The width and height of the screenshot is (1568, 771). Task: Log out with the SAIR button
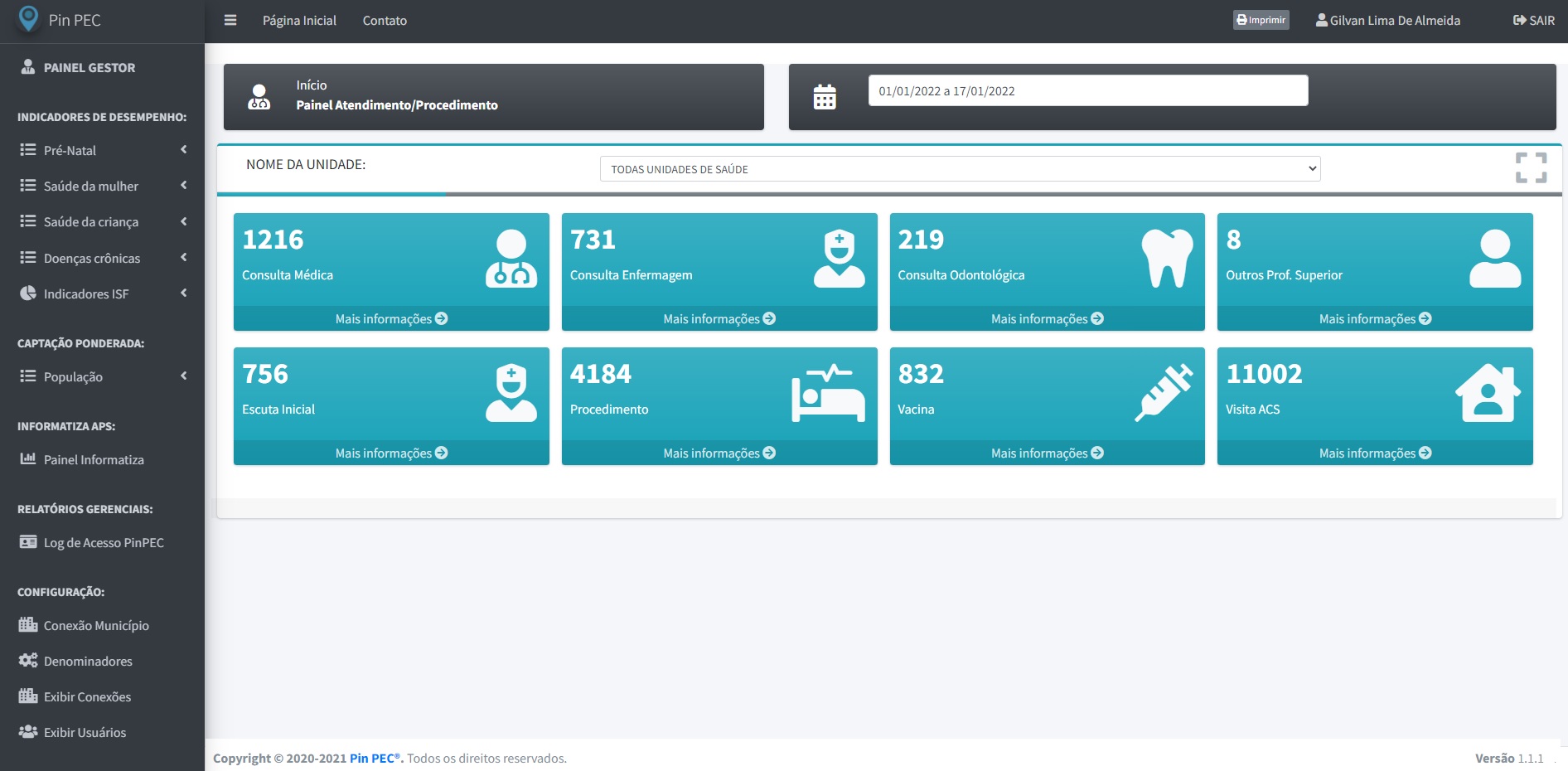[x=1534, y=21]
